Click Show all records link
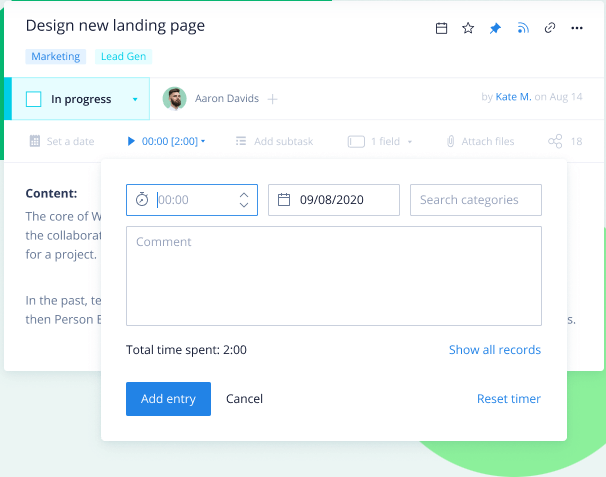This screenshot has height=477, width=606. tap(495, 350)
